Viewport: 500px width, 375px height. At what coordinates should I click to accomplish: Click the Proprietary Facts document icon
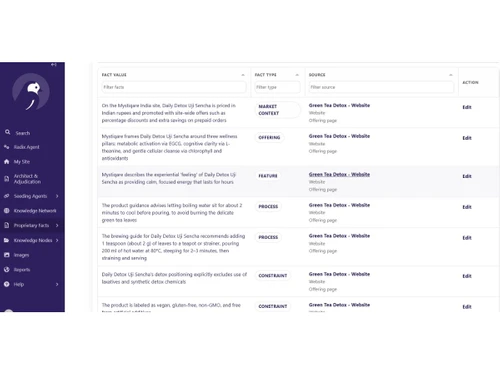pyautogui.click(x=7, y=225)
